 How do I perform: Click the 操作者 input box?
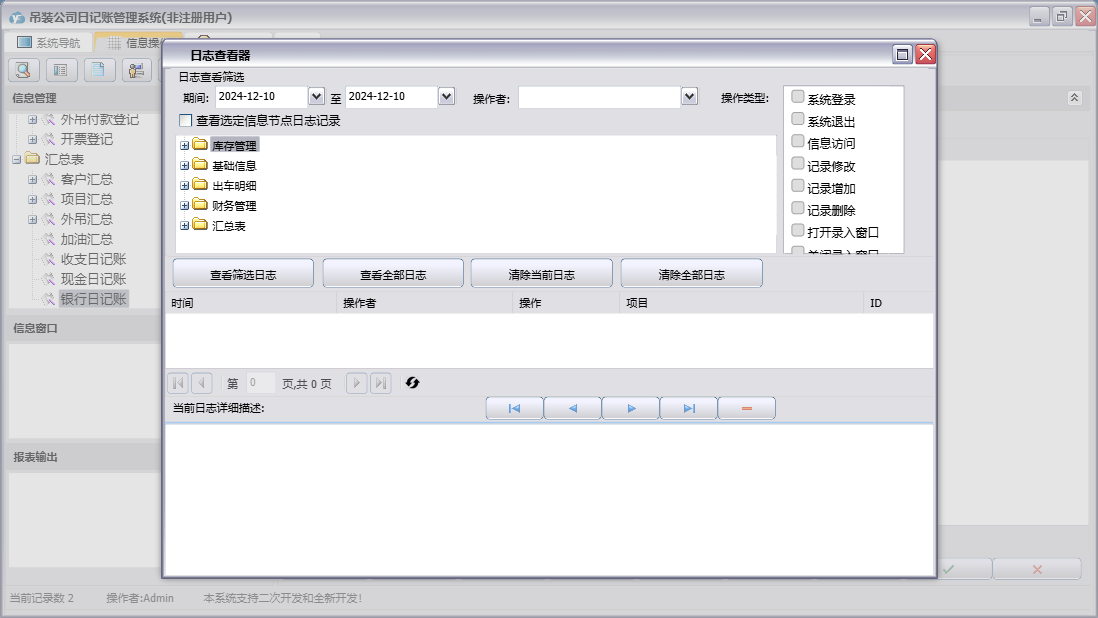click(599, 97)
